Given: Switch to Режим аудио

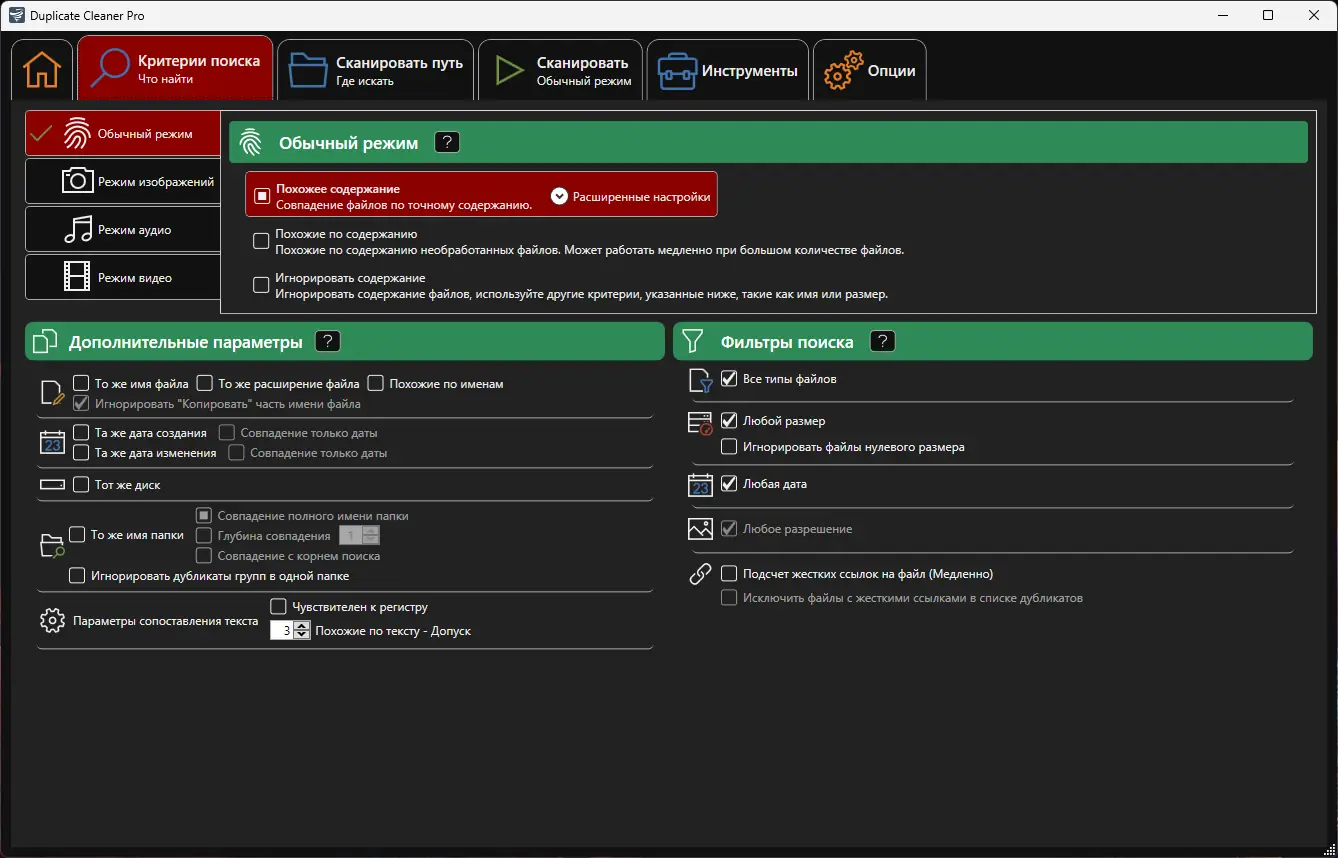Looking at the screenshot, I should [123, 229].
